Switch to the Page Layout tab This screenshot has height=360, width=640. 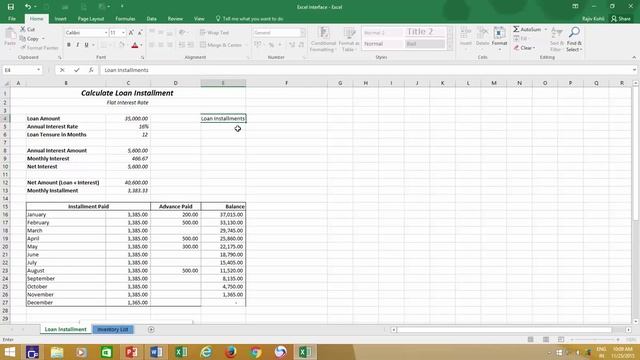[91, 19]
